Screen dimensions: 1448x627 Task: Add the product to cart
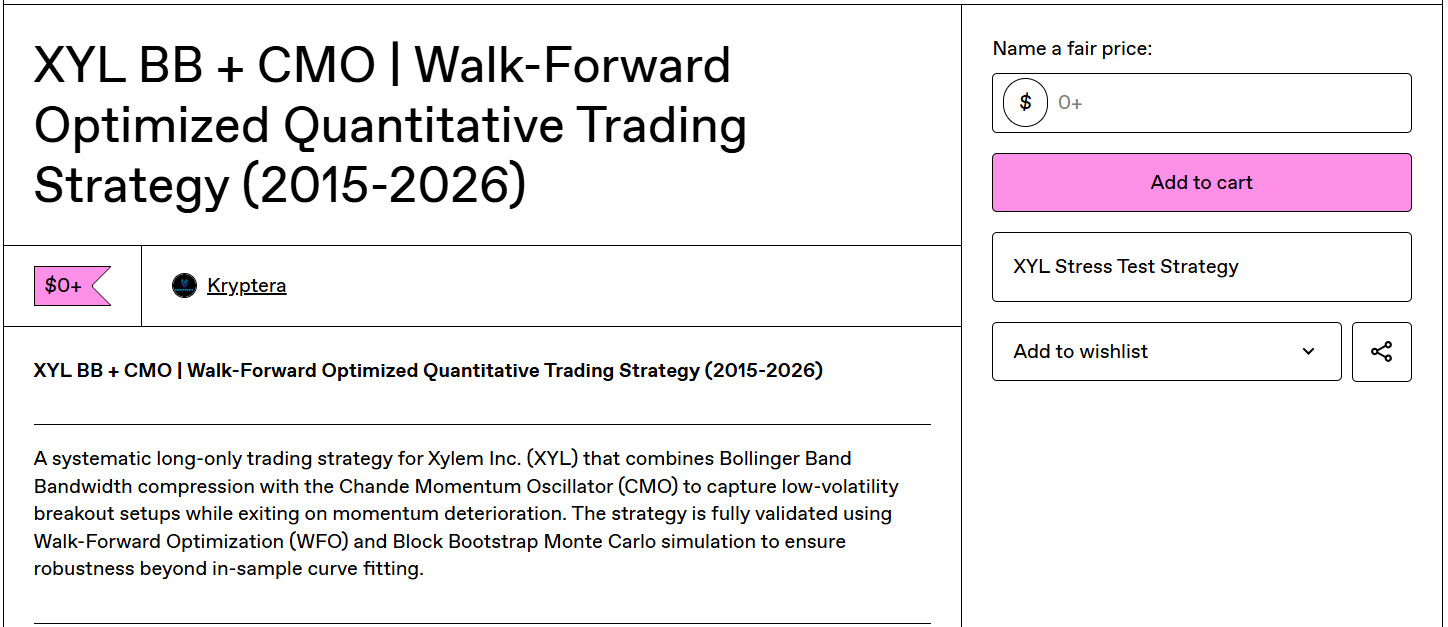(1201, 182)
